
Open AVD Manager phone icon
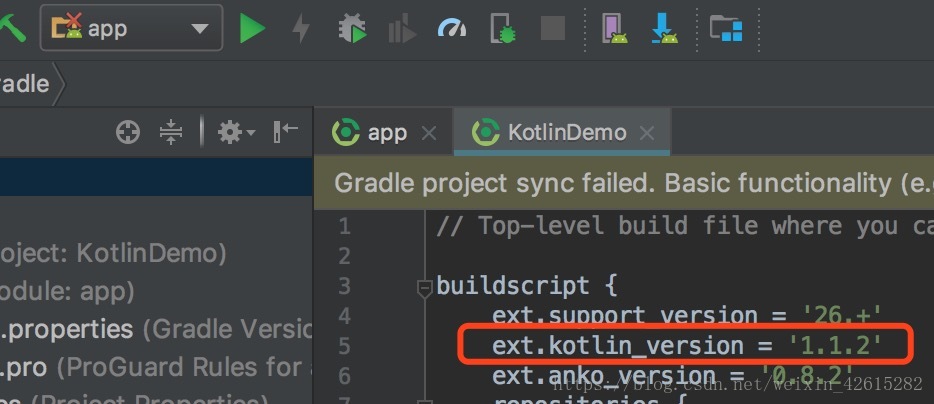[x=615, y=29]
